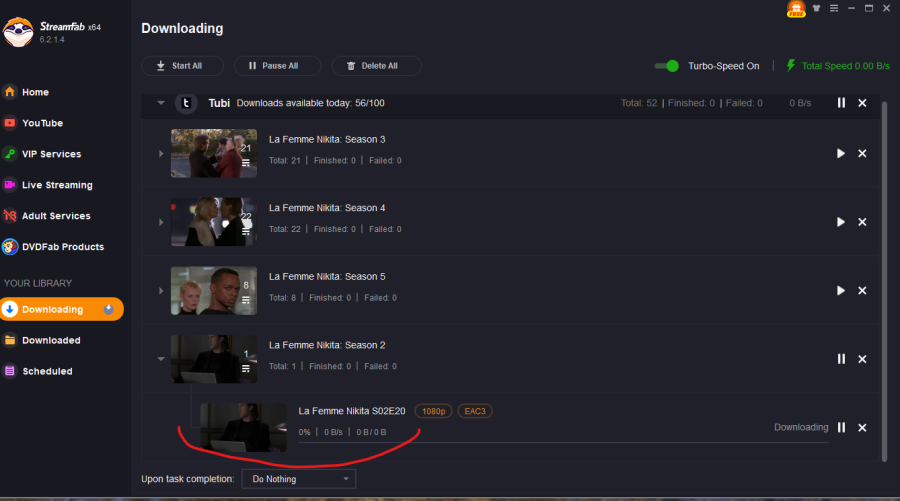Toggle the Turbo-Speed switch
The image size is (900, 501).
pyautogui.click(x=667, y=66)
